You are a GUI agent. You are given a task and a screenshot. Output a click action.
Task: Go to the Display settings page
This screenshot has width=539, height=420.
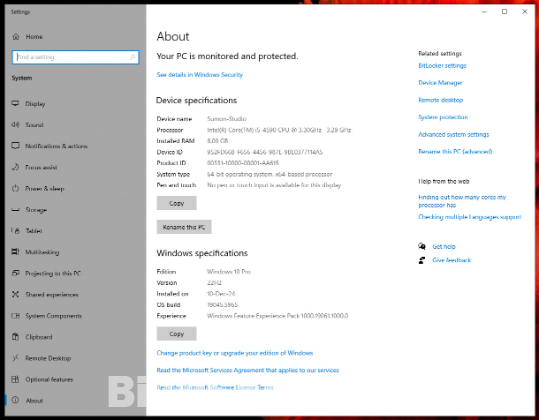click(x=35, y=104)
